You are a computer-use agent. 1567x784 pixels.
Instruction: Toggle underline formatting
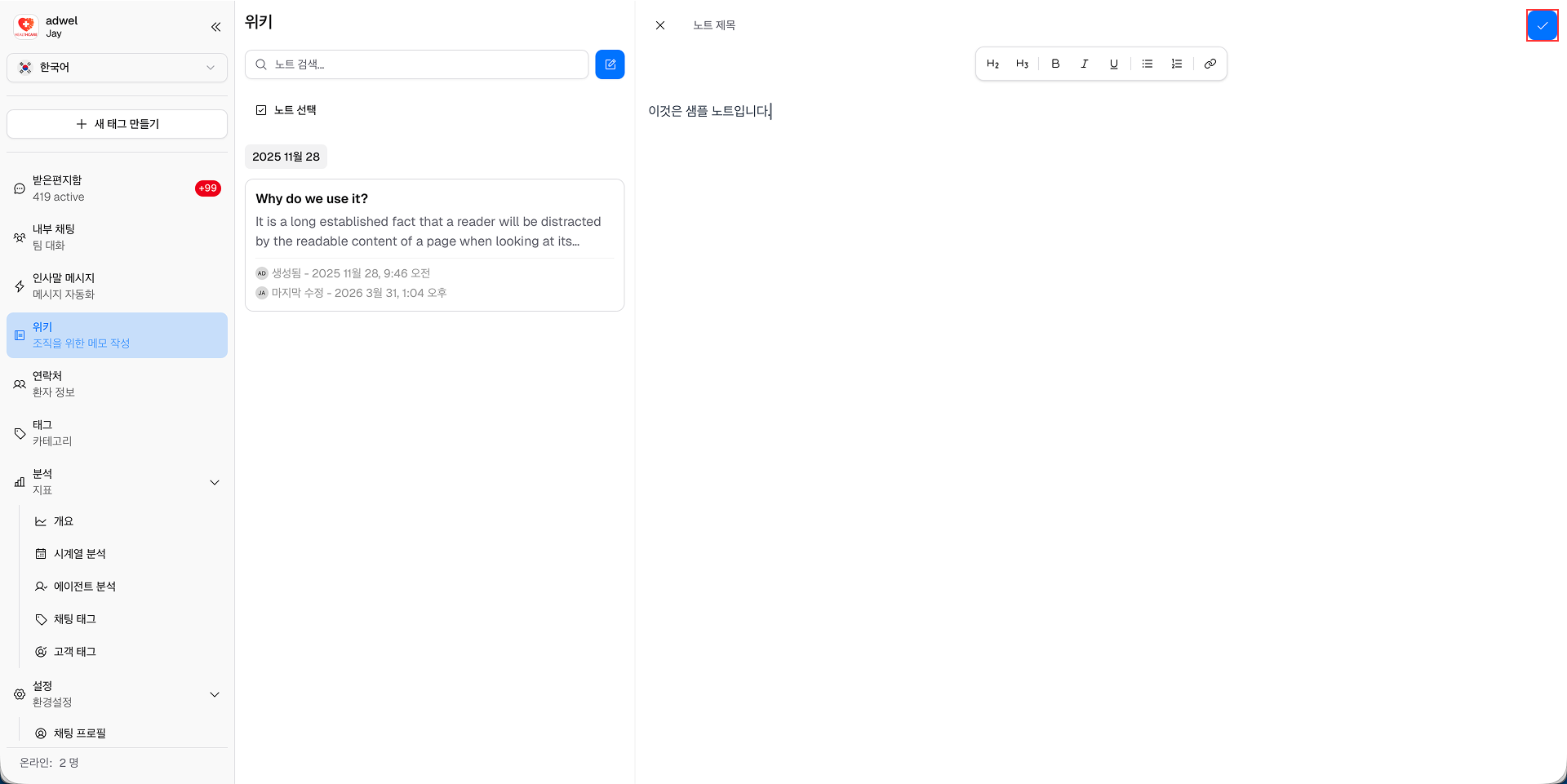click(x=1113, y=64)
